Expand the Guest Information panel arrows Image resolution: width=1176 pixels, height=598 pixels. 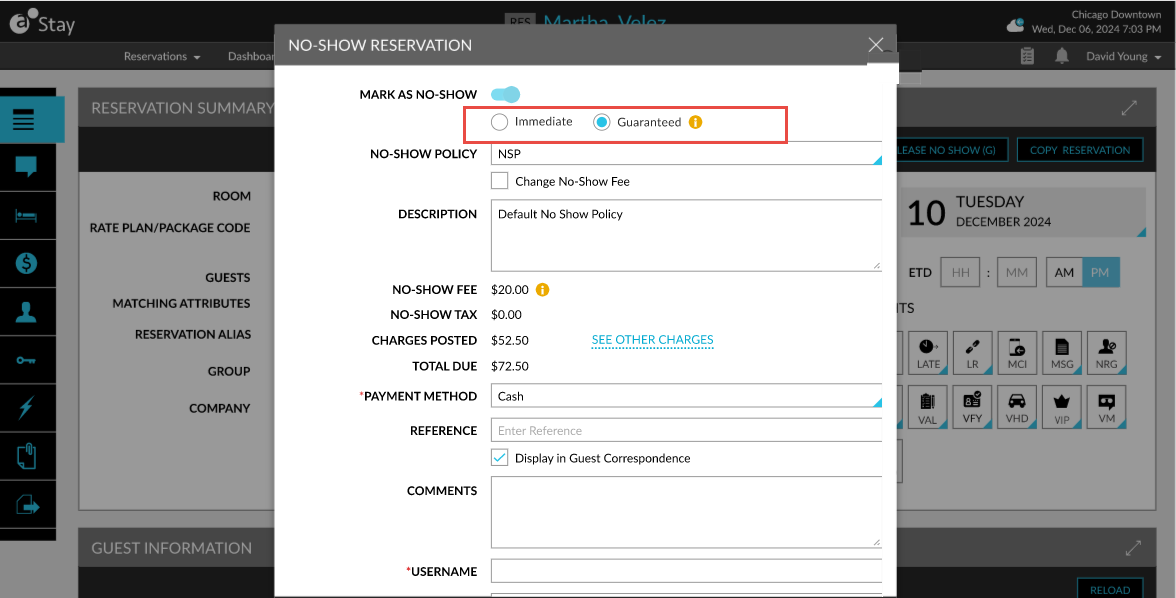pos(1132,548)
